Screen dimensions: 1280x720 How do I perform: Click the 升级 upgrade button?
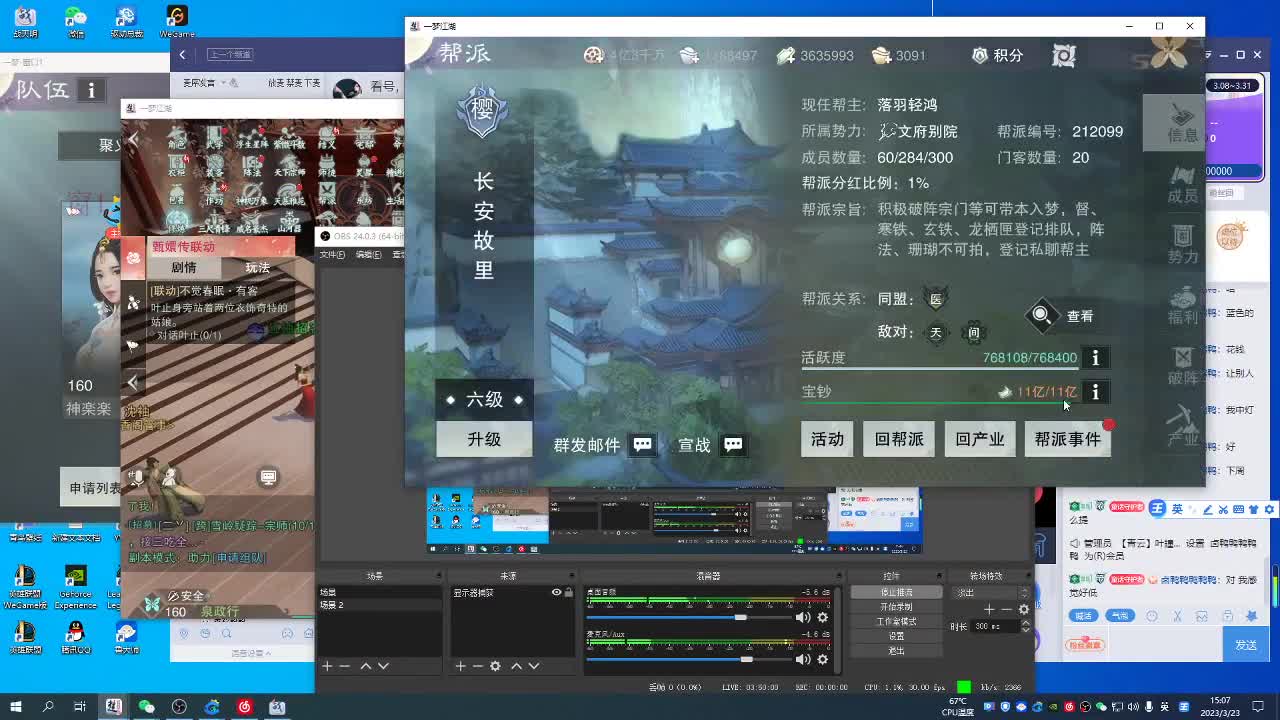pyautogui.click(x=484, y=440)
